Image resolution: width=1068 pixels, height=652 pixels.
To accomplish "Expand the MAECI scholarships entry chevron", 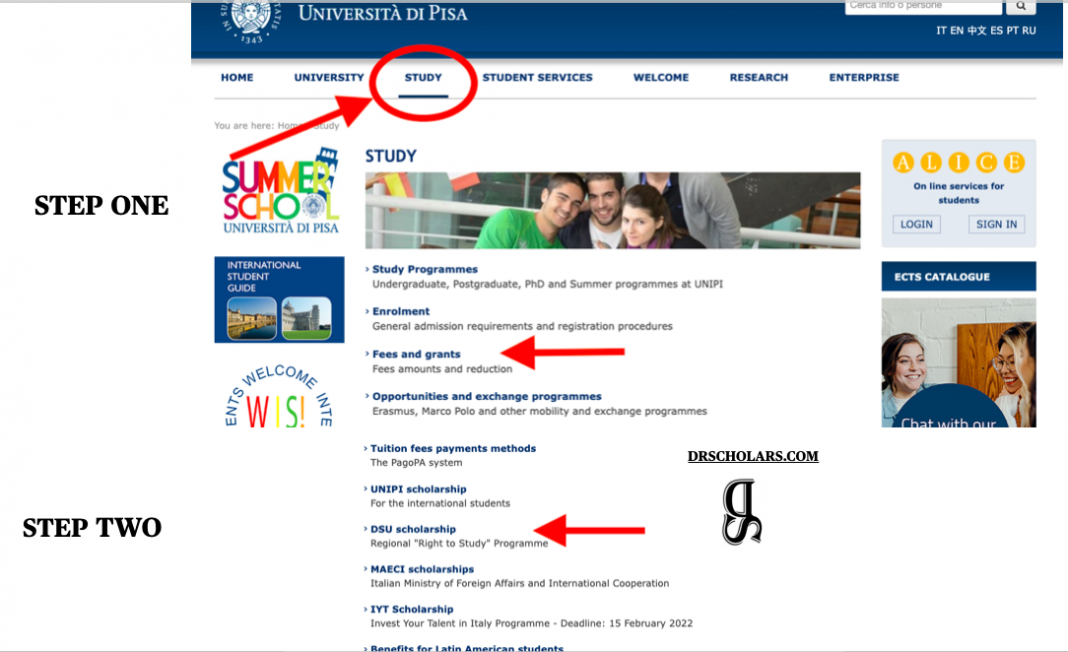I will click(x=364, y=568).
